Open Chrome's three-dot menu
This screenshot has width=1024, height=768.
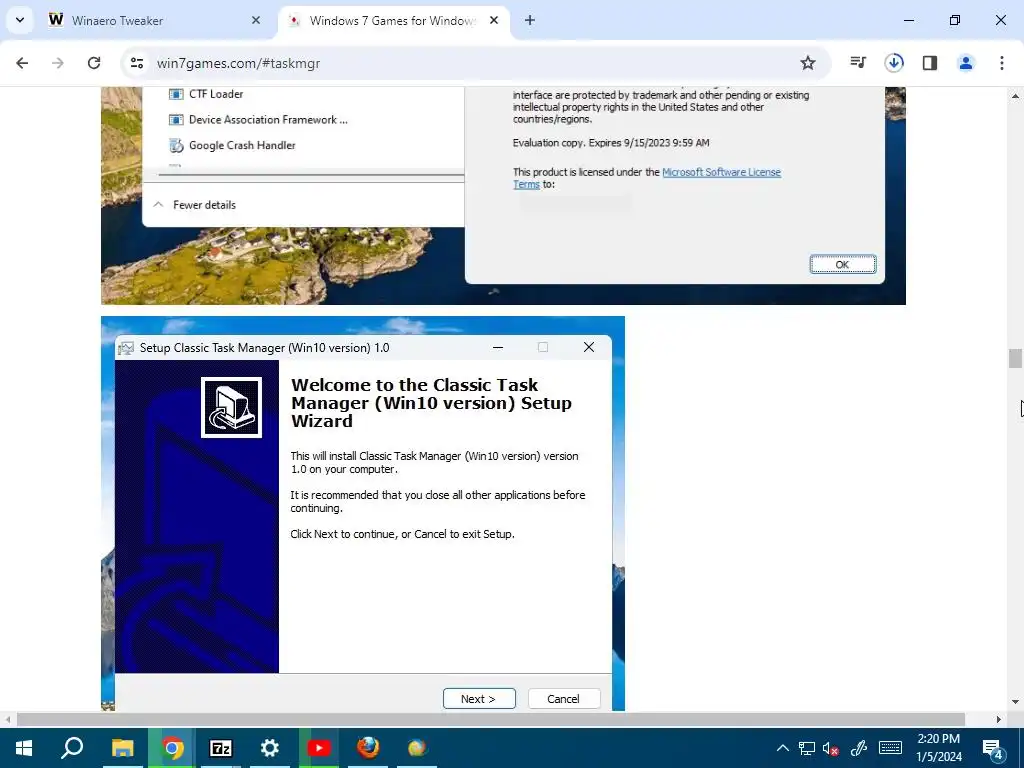click(x=1002, y=63)
